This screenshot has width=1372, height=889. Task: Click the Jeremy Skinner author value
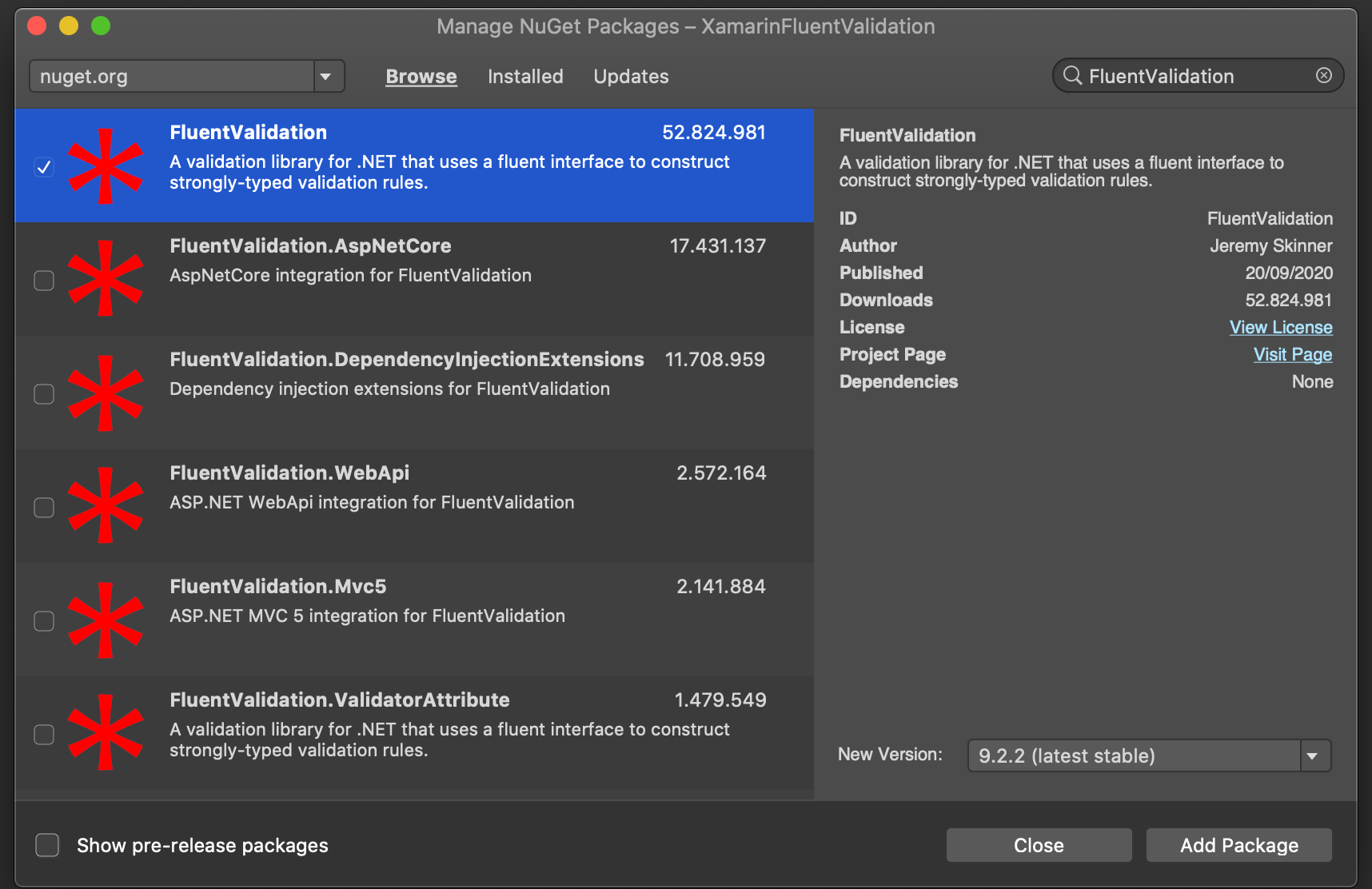pos(1270,245)
